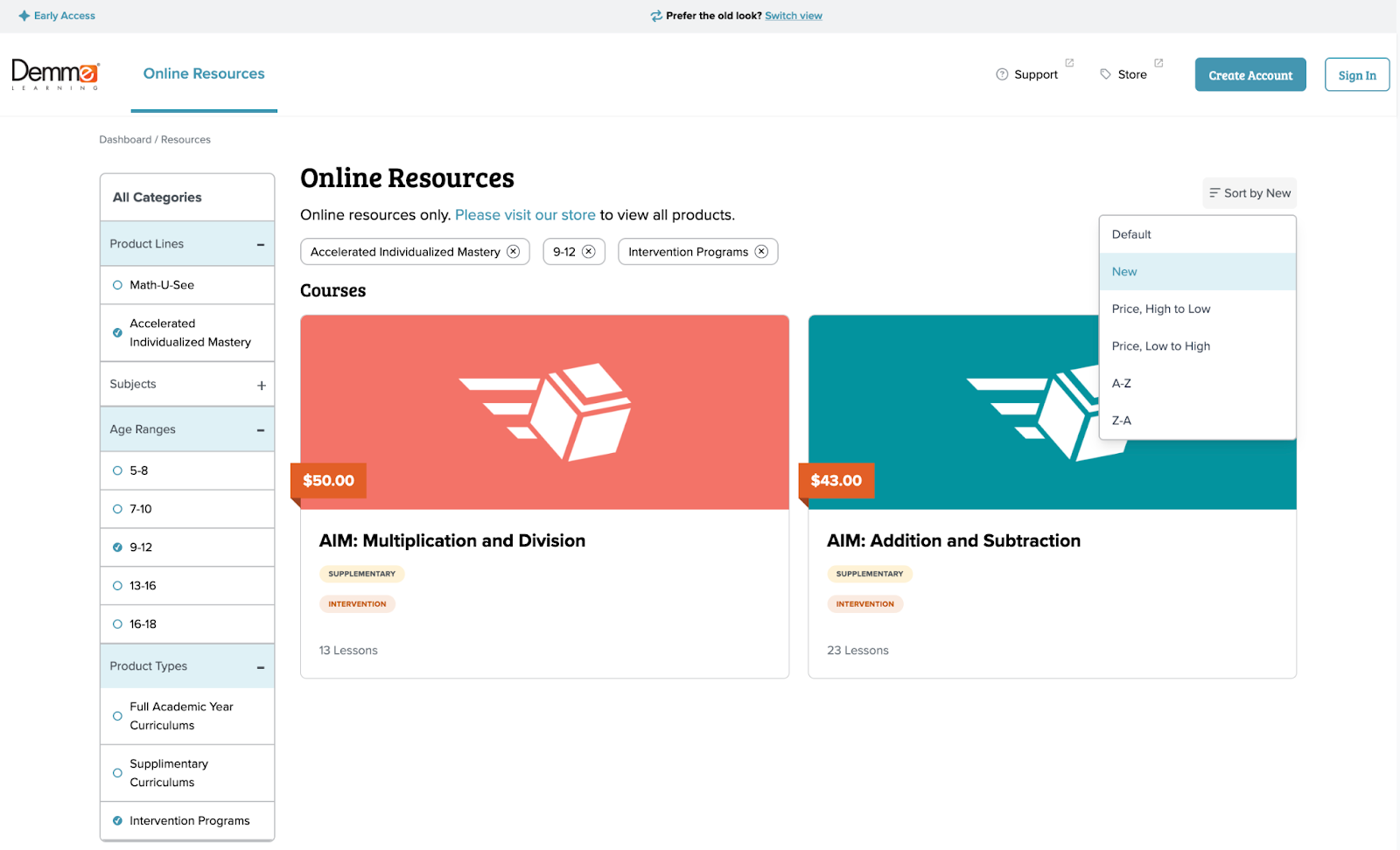Click the $50.00 price tag

(328, 481)
